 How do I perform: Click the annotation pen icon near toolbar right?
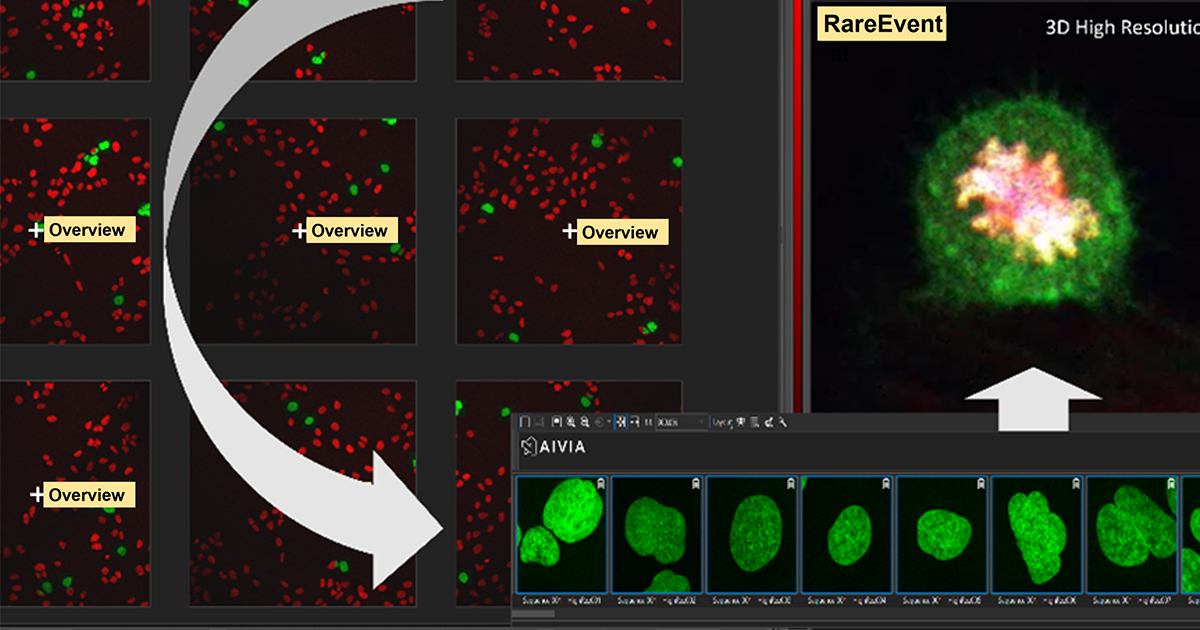pos(769,421)
